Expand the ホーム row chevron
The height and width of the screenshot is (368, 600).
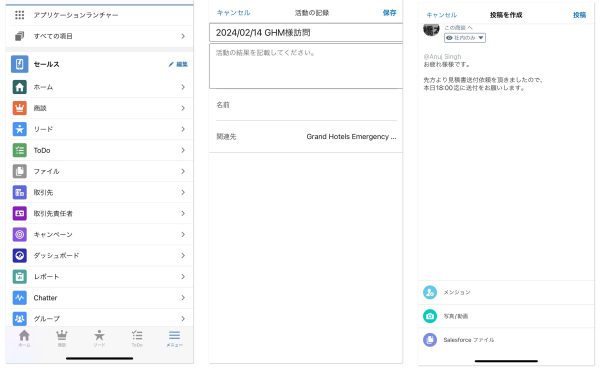point(183,87)
